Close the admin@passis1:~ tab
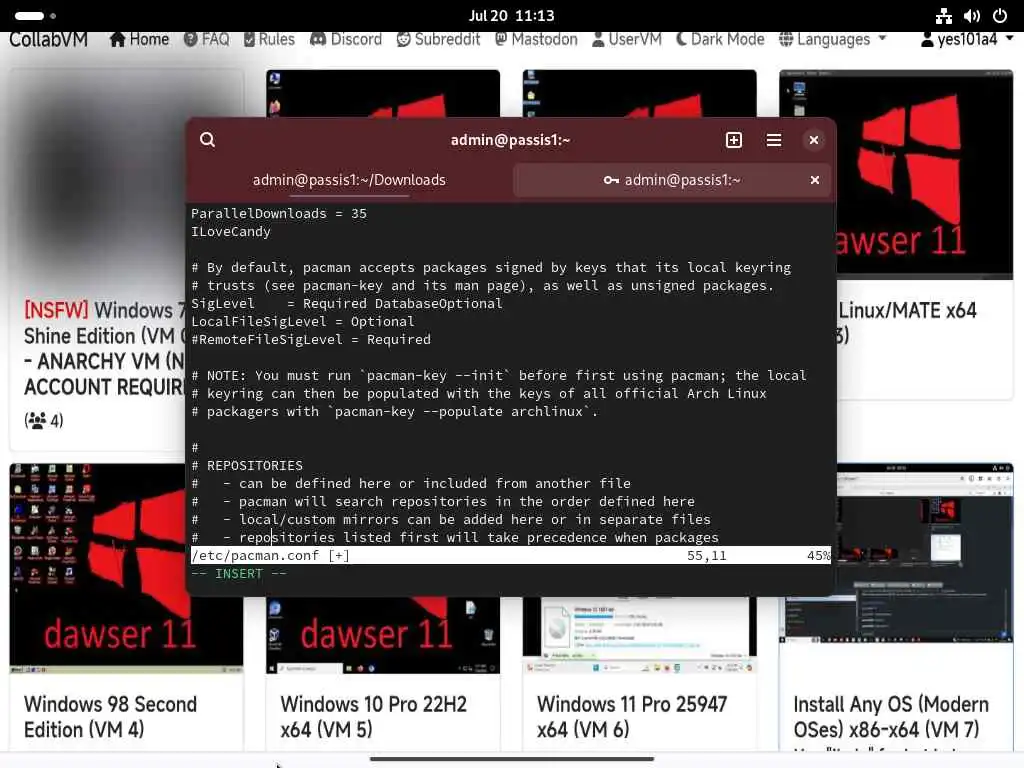 pyautogui.click(x=814, y=180)
